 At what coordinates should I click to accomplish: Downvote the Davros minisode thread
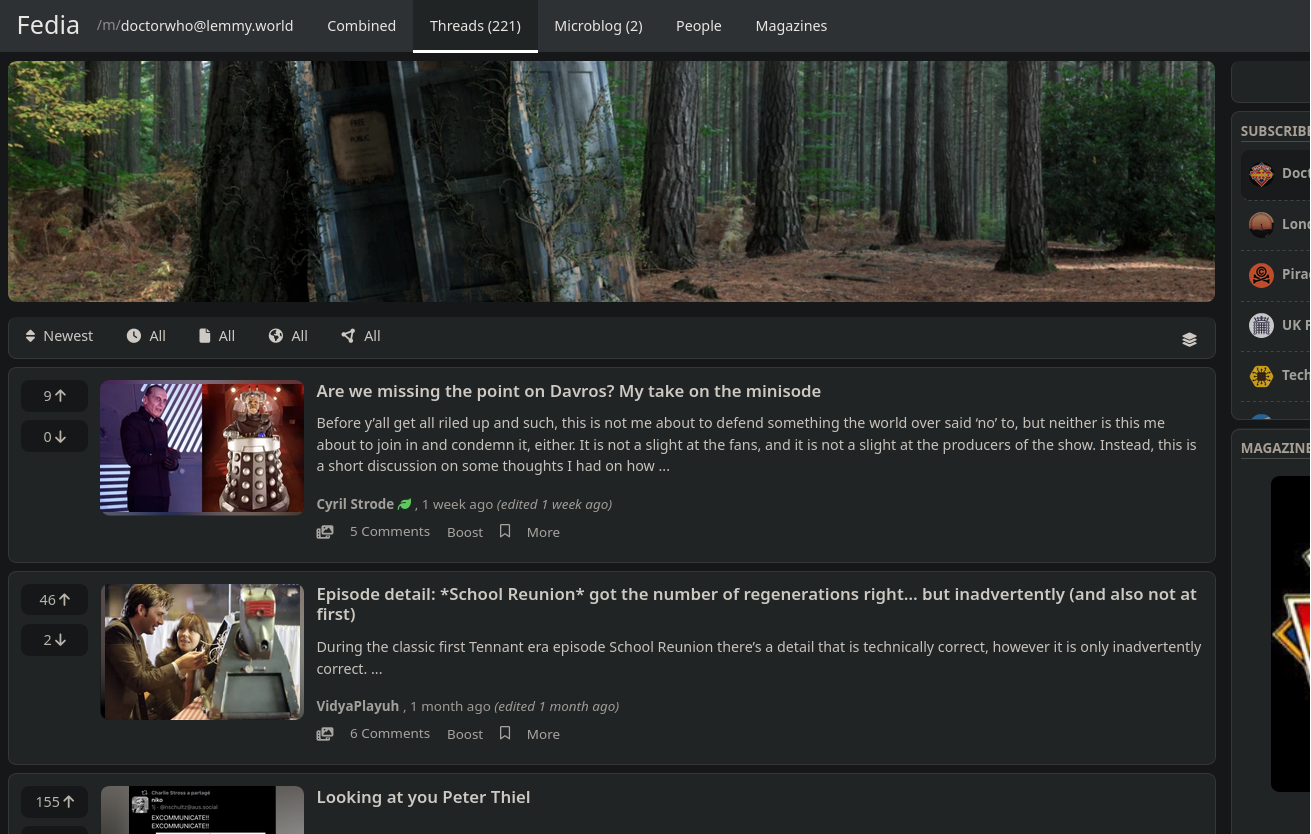(x=54, y=437)
